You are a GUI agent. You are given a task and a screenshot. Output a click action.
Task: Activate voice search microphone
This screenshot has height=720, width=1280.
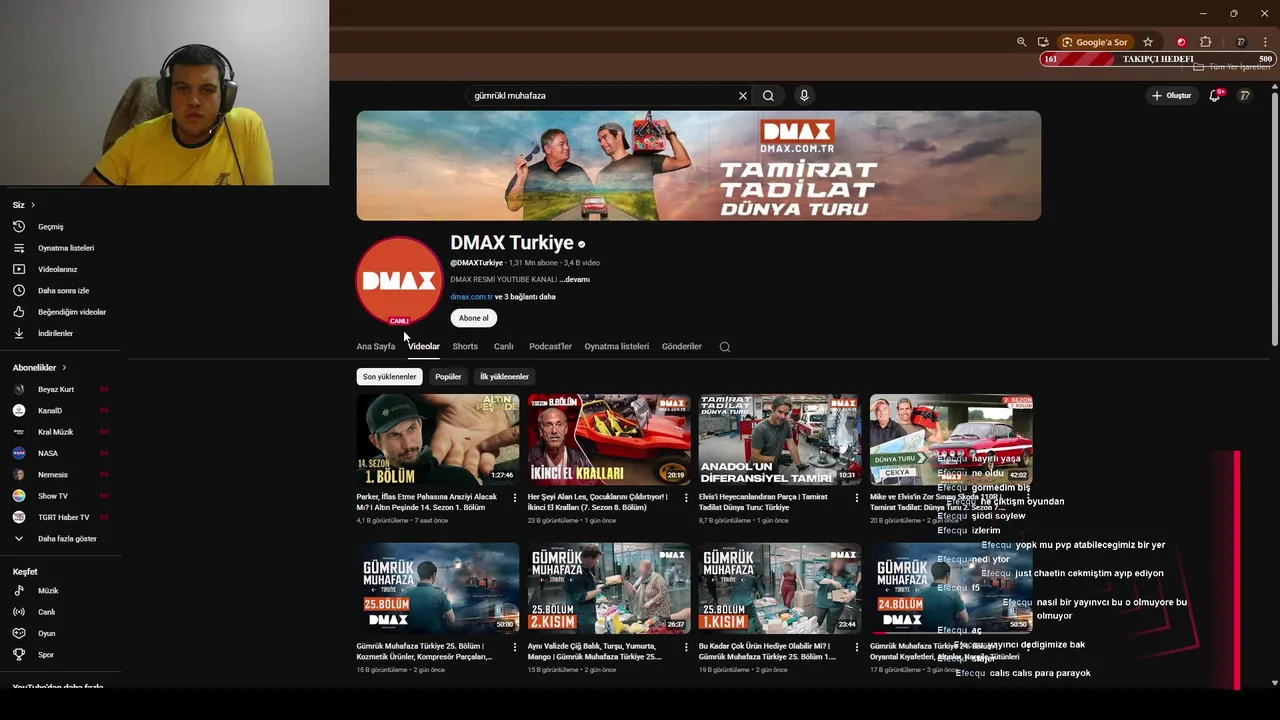point(803,96)
